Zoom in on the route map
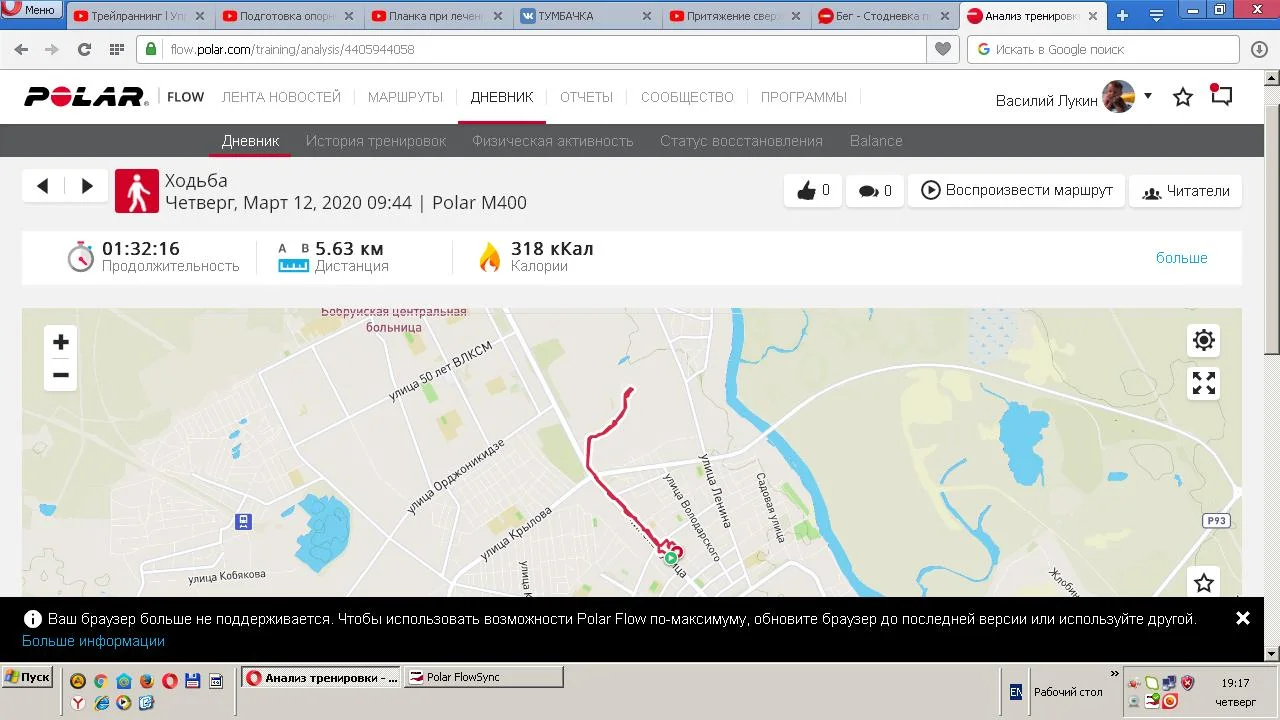The image size is (1280, 720). [x=61, y=342]
